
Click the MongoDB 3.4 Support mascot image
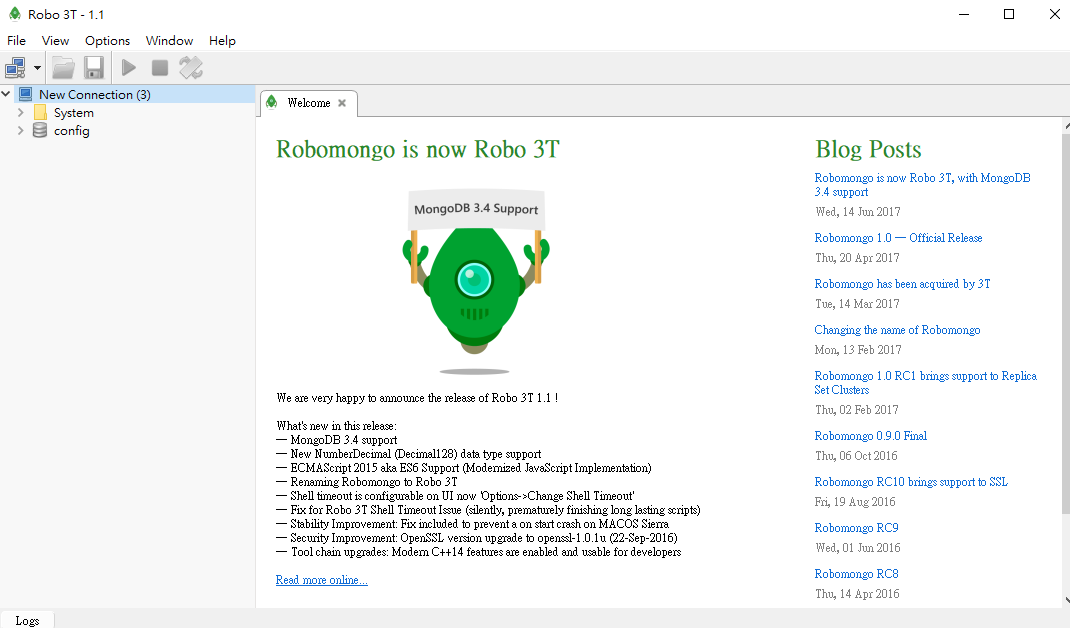tap(476, 281)
